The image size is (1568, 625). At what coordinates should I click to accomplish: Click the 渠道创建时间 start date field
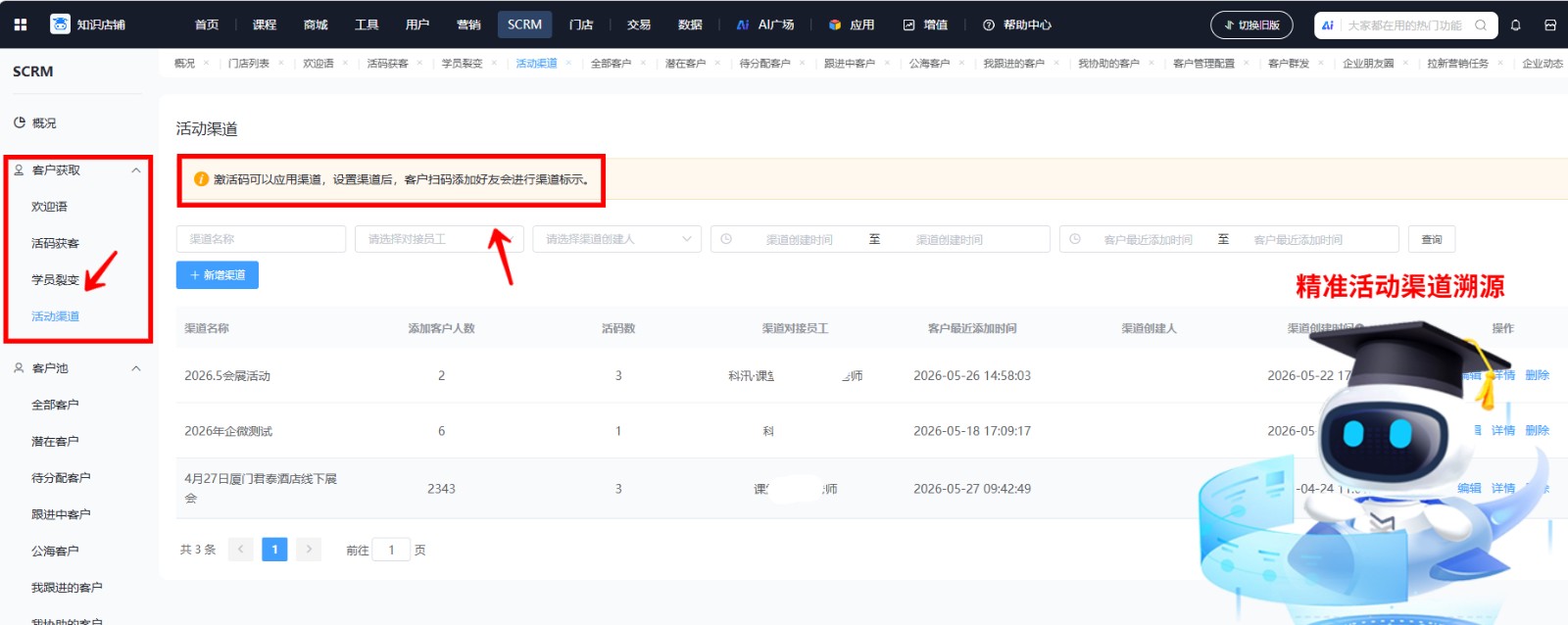[x=799, y=240]
